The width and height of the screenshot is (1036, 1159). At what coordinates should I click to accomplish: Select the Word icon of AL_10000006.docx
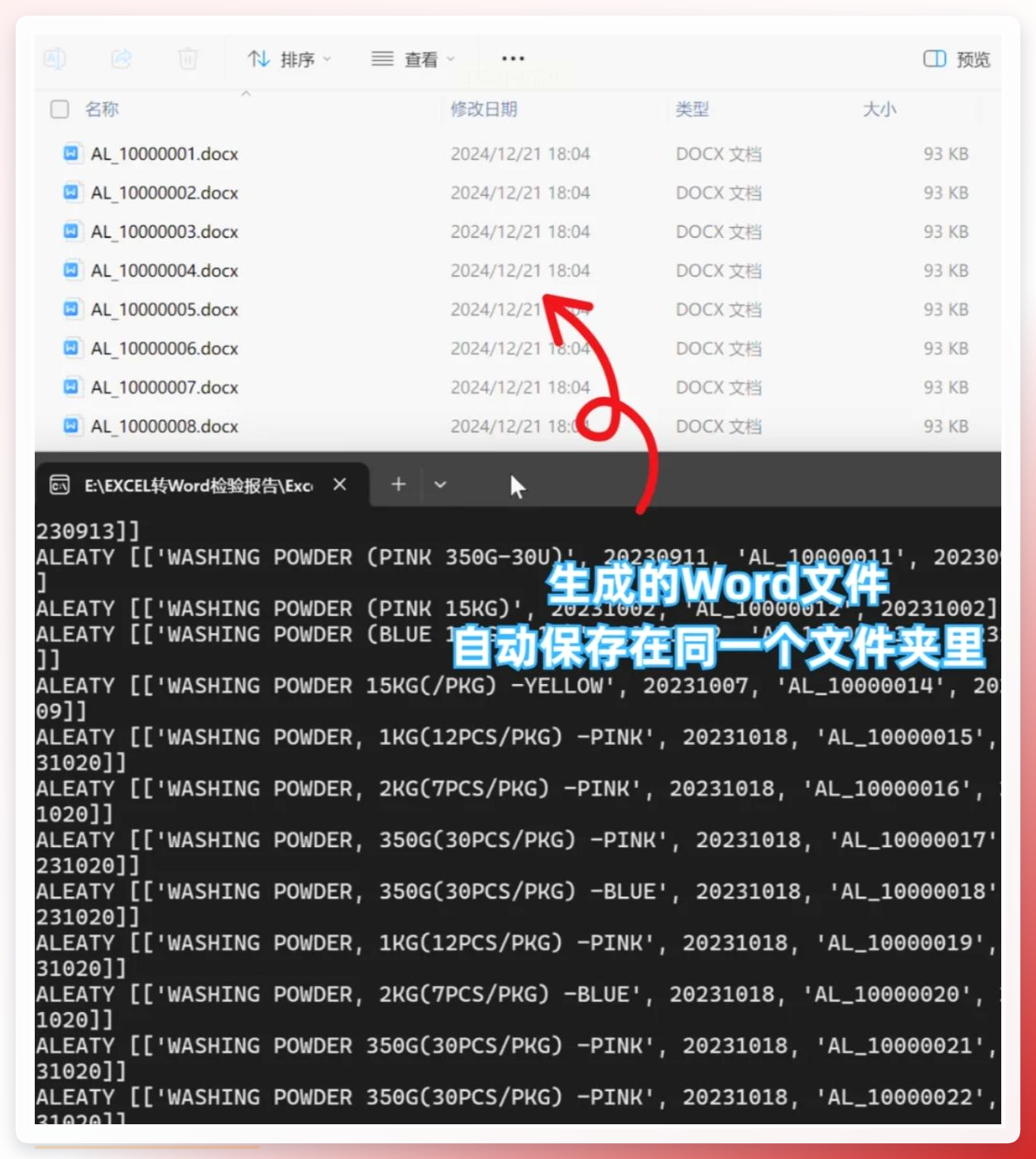pos(71,348)
